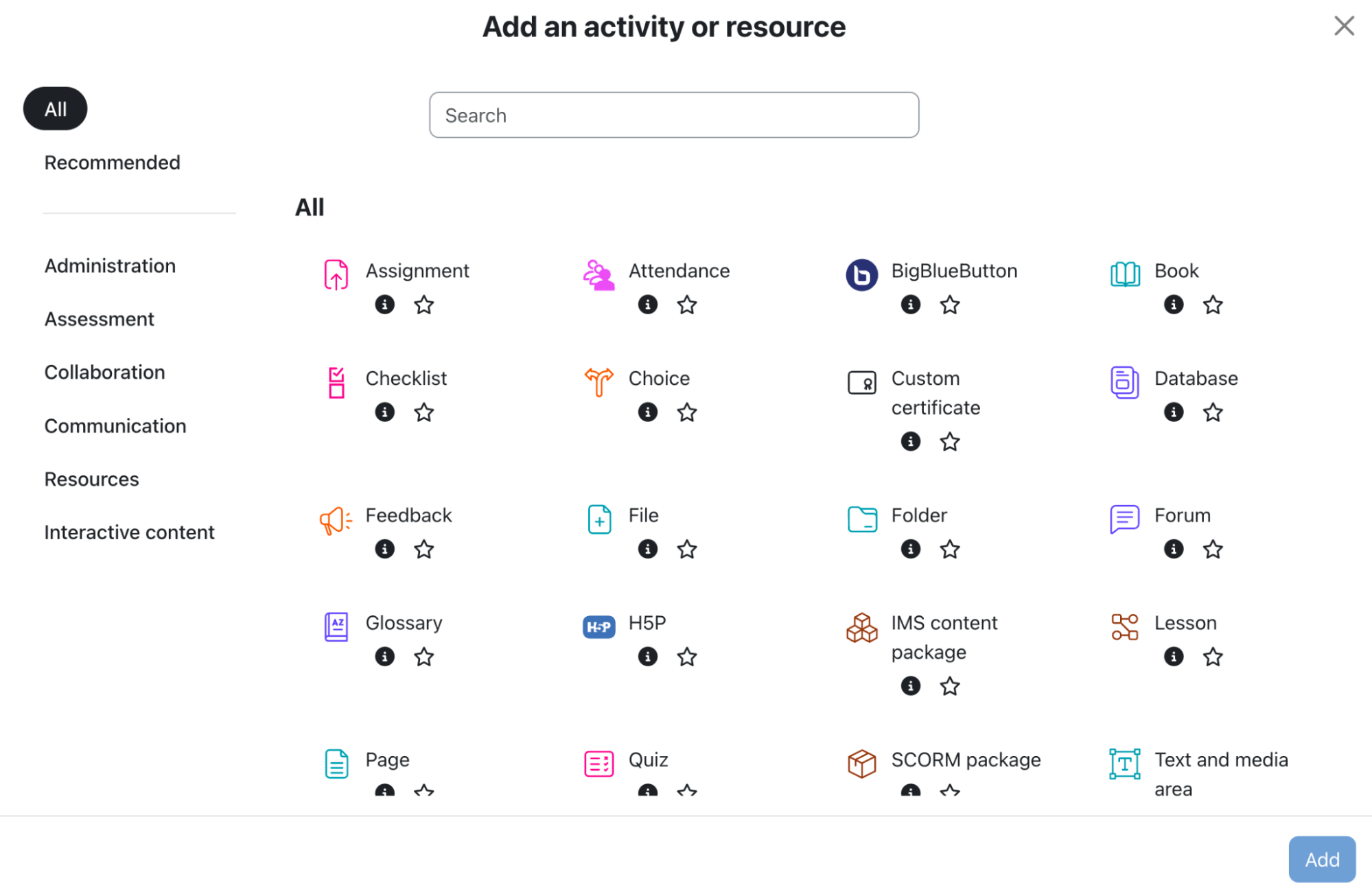Switch to the Recommended tab
The image size is (1372, 894).
(112, 163)
